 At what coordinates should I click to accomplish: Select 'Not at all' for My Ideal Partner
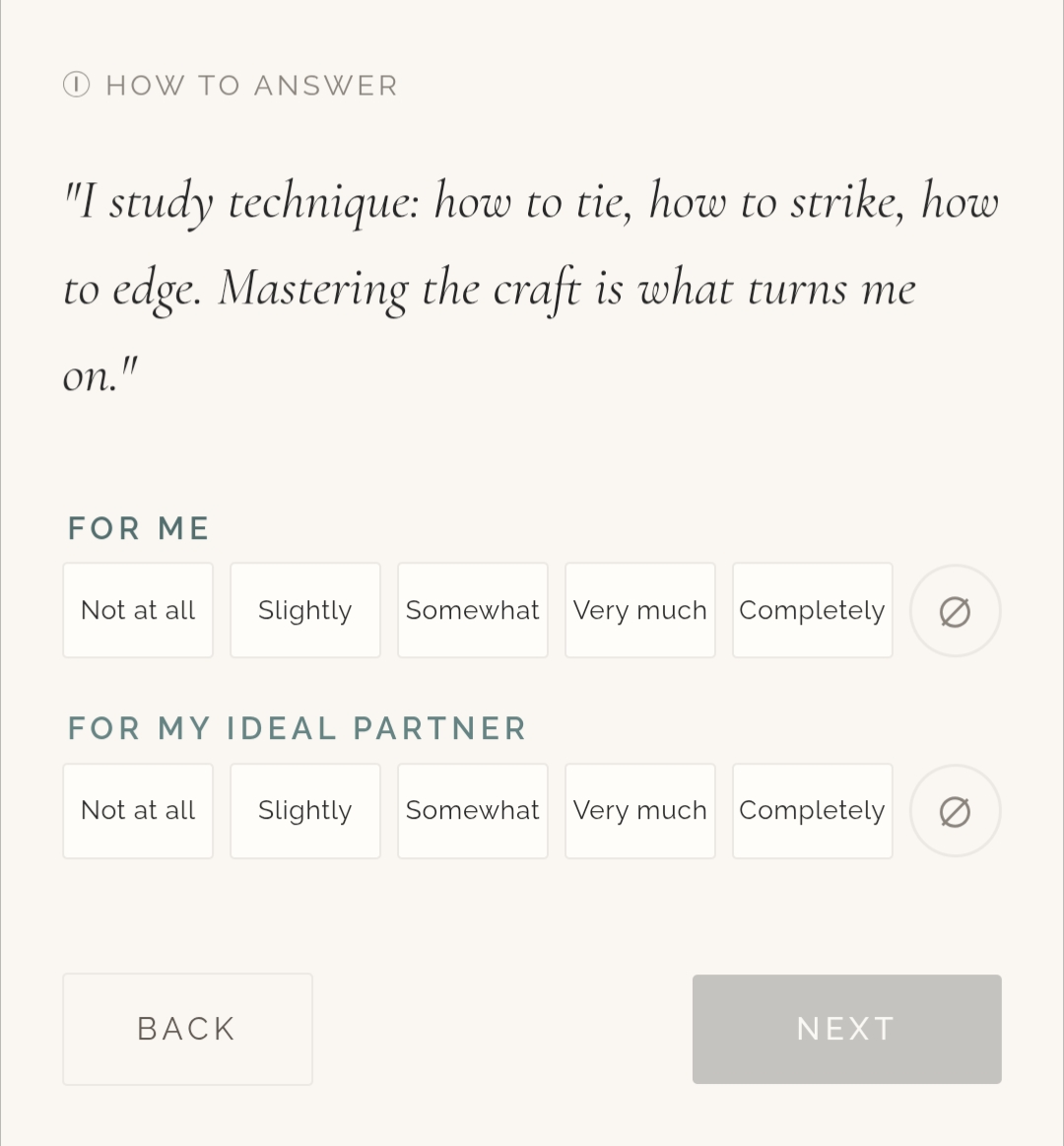pos(138,811)
